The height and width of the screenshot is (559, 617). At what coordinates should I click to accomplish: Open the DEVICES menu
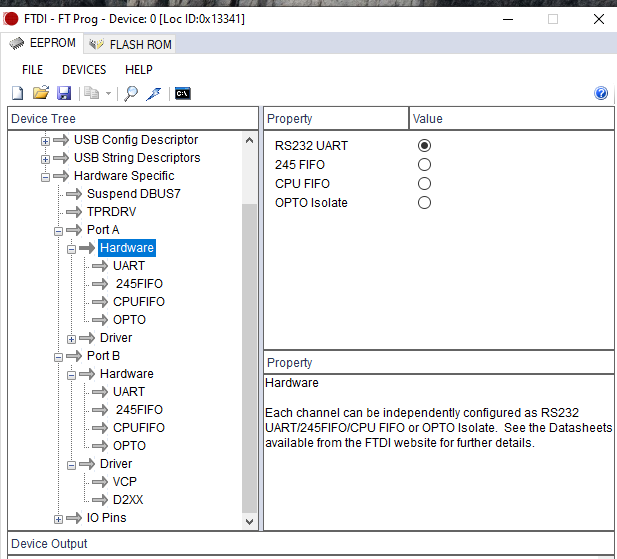[x=84, y=70]
